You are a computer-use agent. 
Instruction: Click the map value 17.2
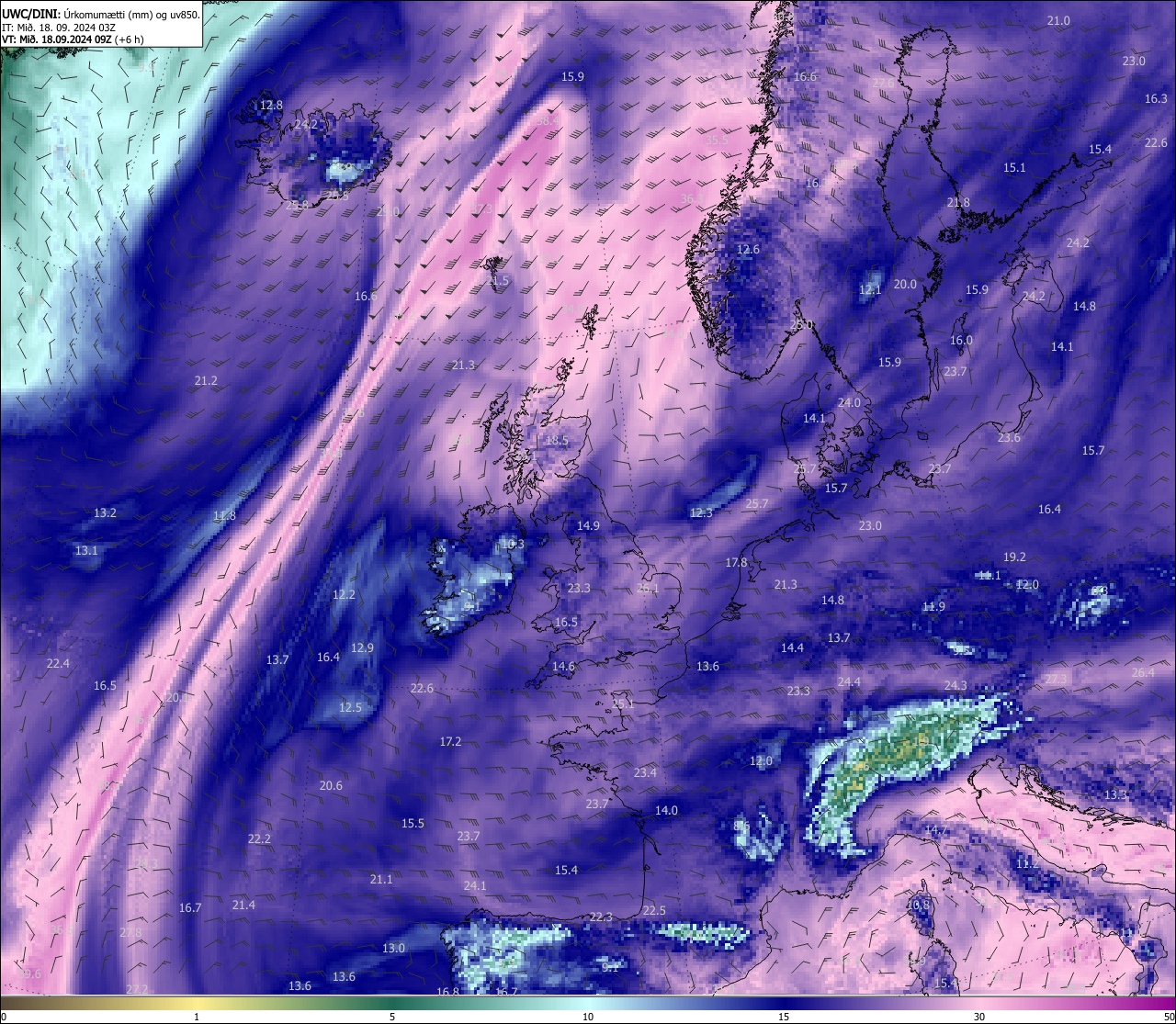coord(450,742)
